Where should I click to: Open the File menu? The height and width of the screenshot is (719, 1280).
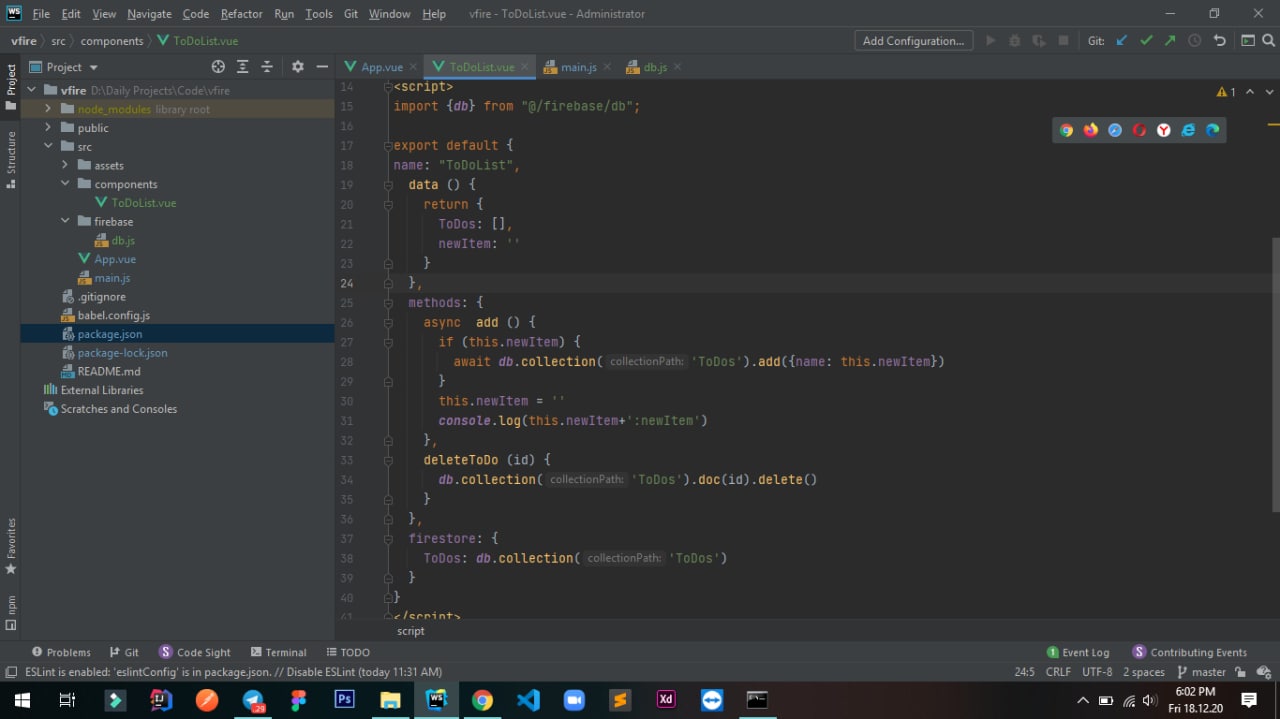(41, 14)
